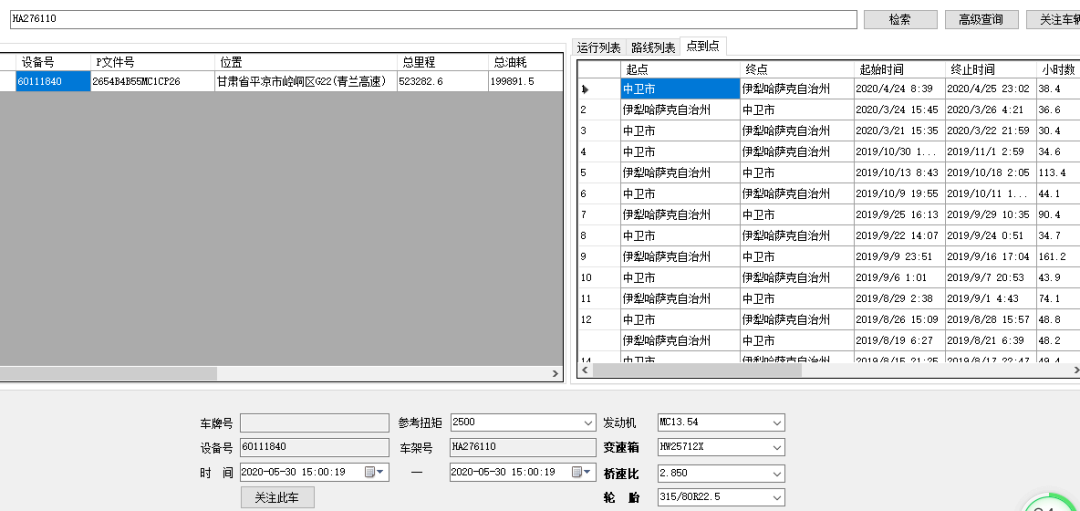
Task: Select row 1 start point 中卫市
Action: [681, 89]
